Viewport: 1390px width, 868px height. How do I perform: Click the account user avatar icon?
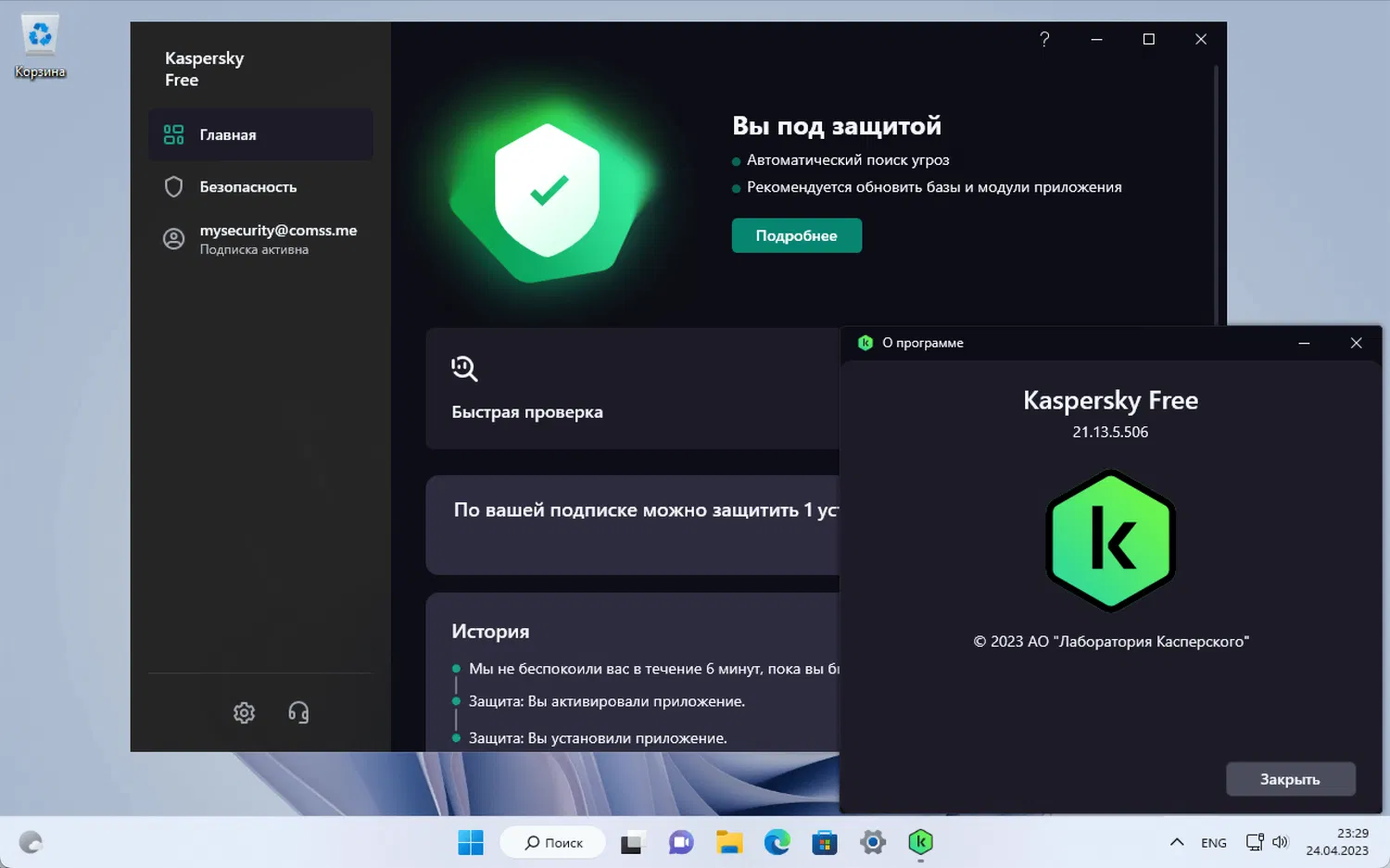click(173, 239)
